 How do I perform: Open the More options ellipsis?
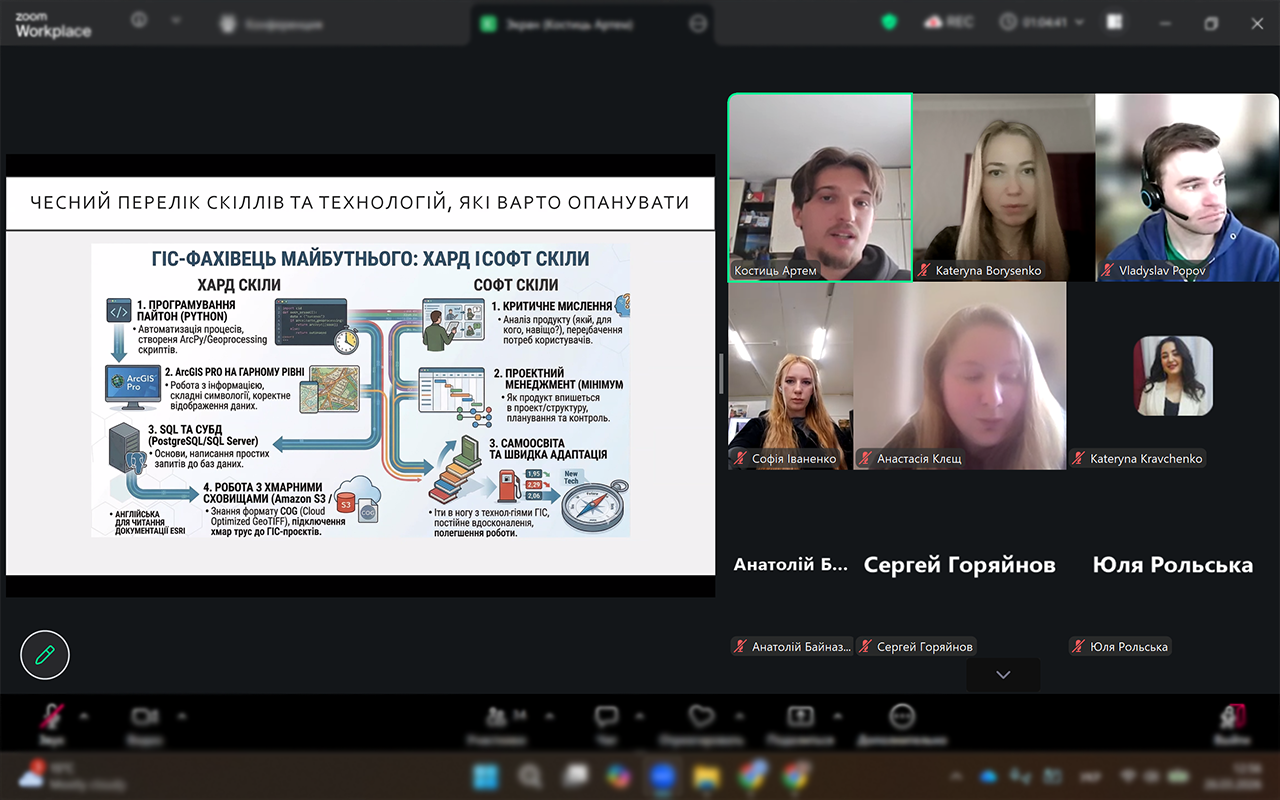tap(902, 716)
